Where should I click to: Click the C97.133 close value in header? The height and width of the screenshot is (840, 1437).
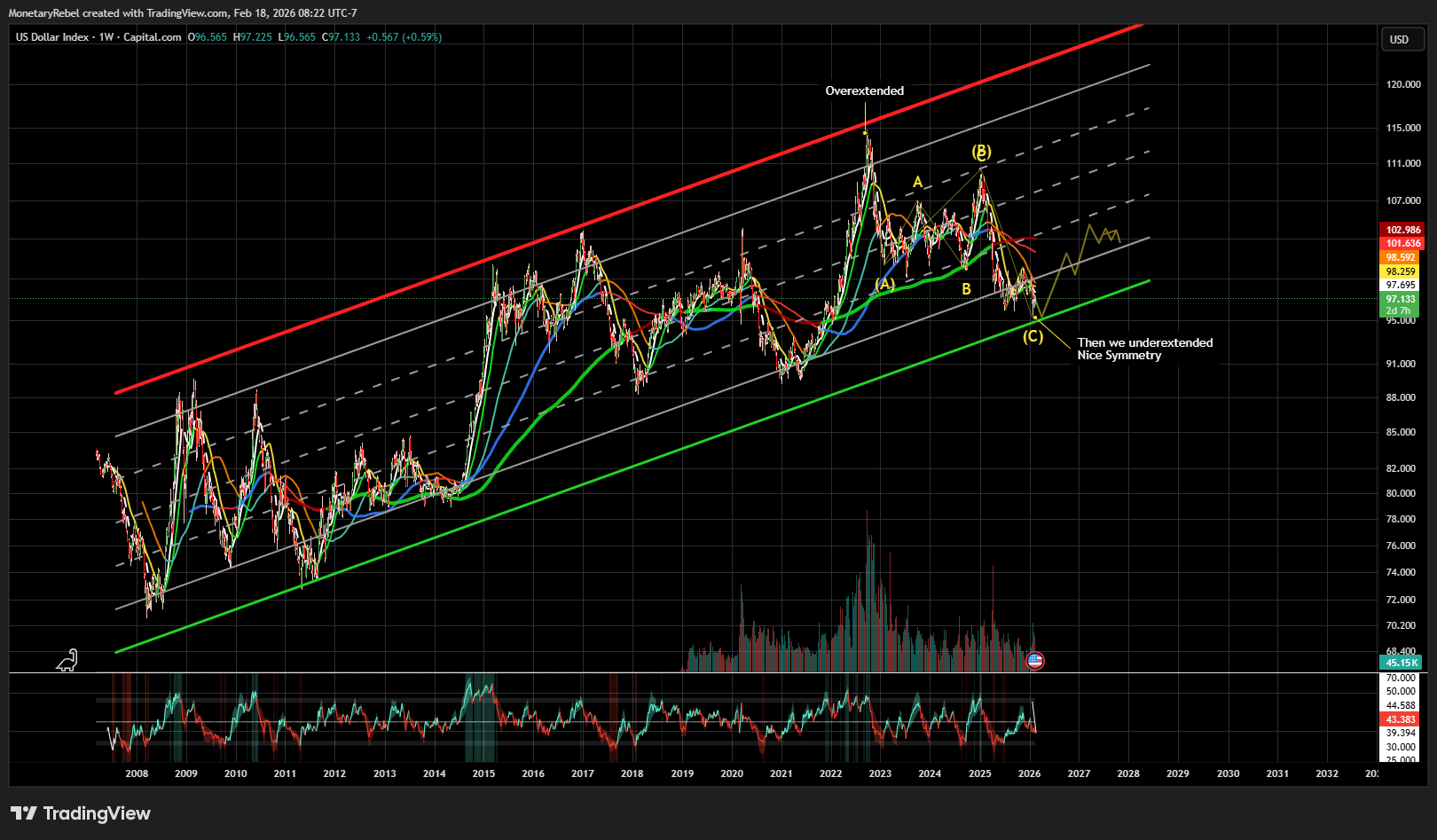[x=341, y=37]
